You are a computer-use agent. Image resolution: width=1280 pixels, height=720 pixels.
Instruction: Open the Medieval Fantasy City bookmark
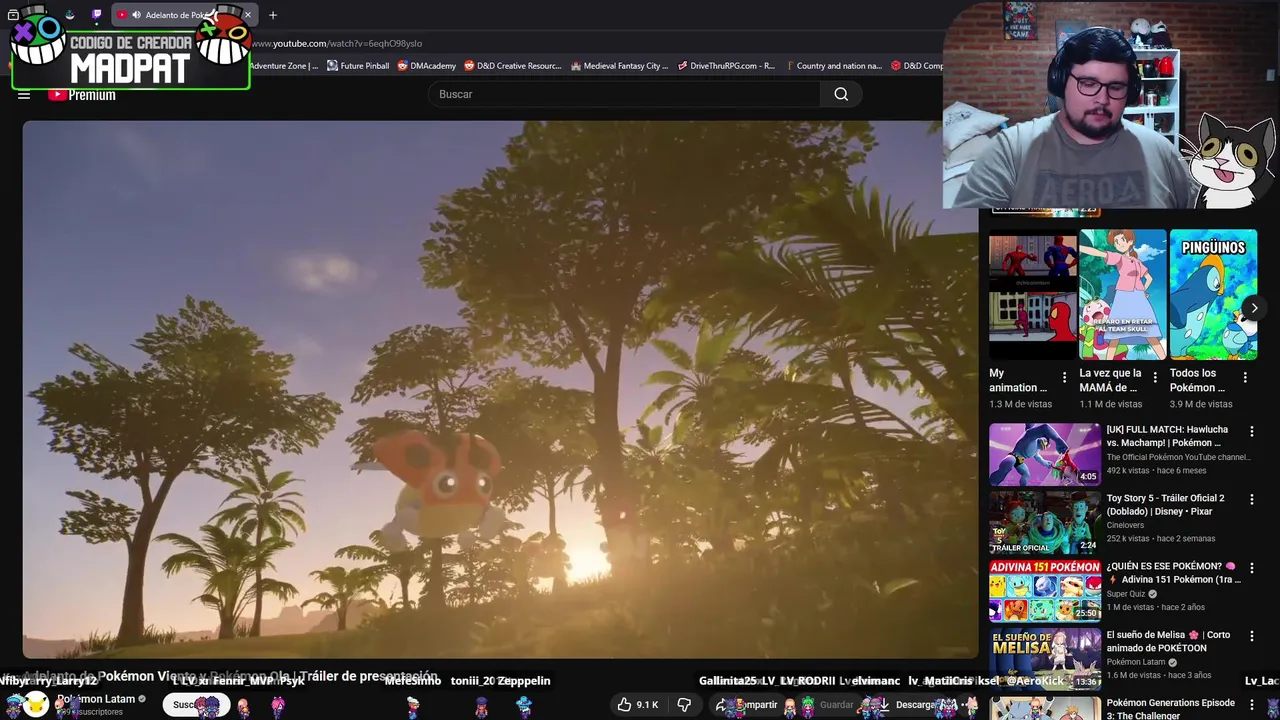click(x=619, y=66)
